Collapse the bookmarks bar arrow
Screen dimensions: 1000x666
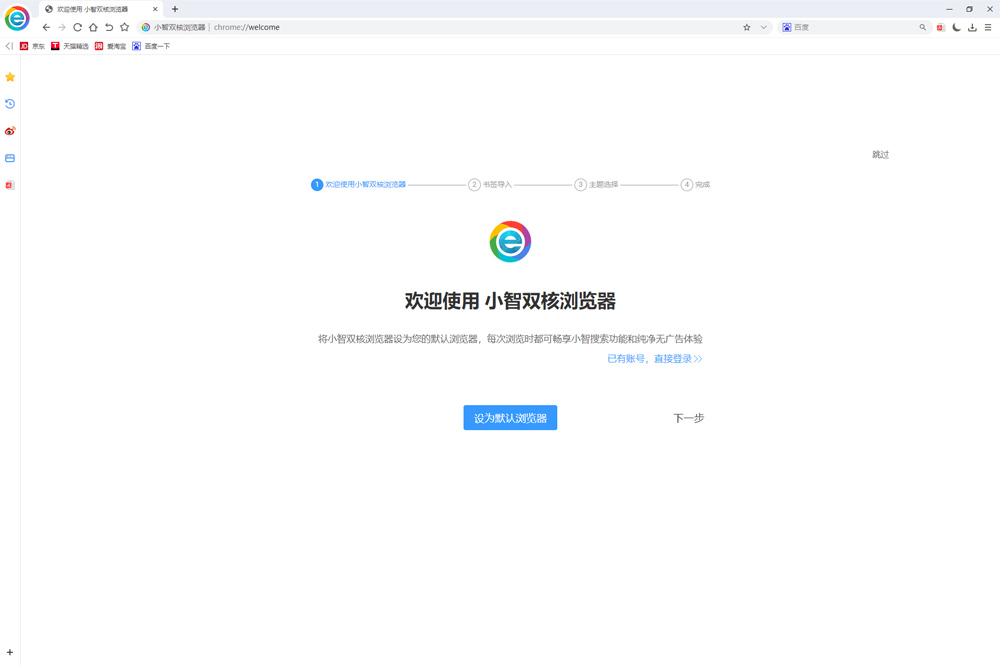pos(9,46)
